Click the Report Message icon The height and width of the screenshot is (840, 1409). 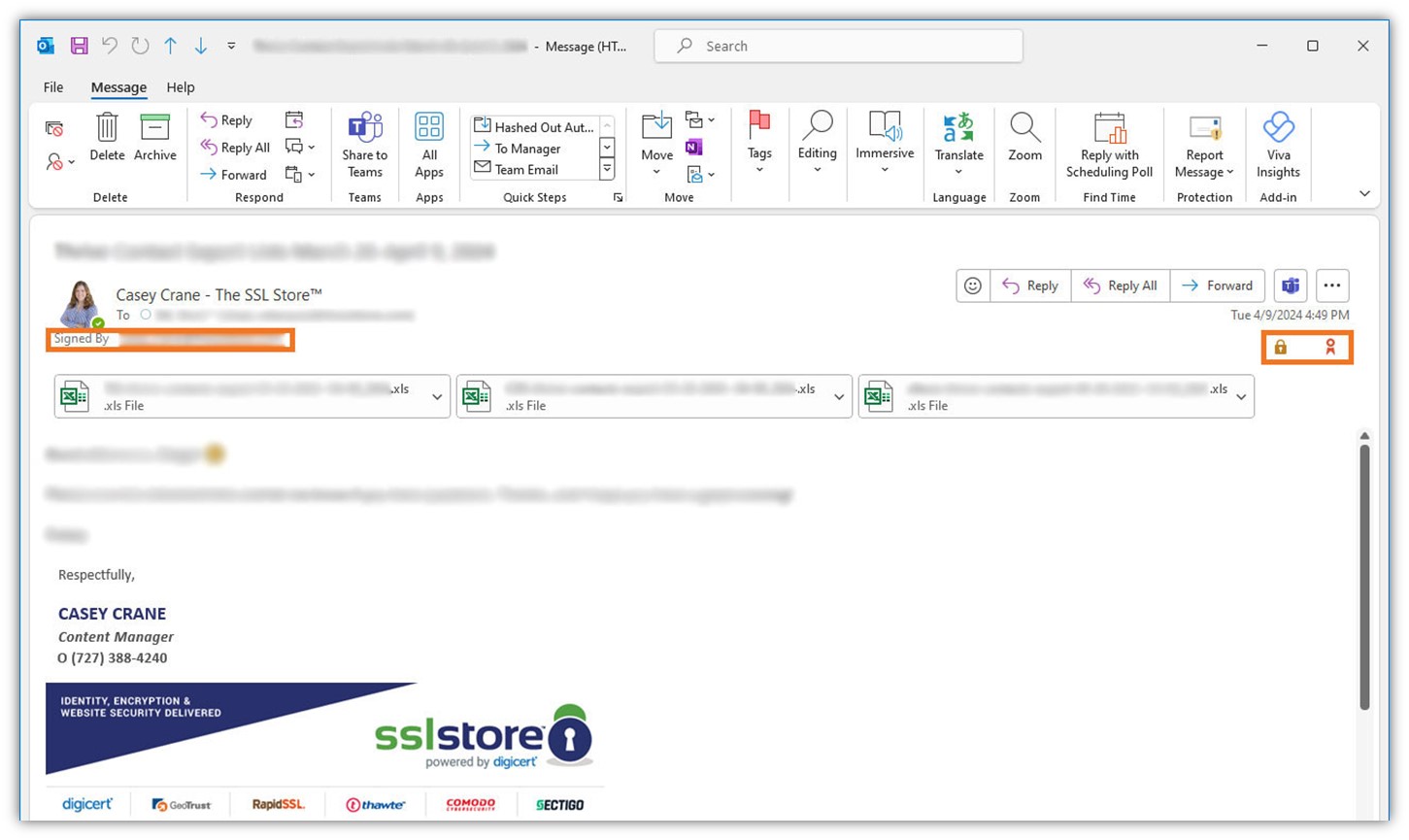click(1204, 144)
